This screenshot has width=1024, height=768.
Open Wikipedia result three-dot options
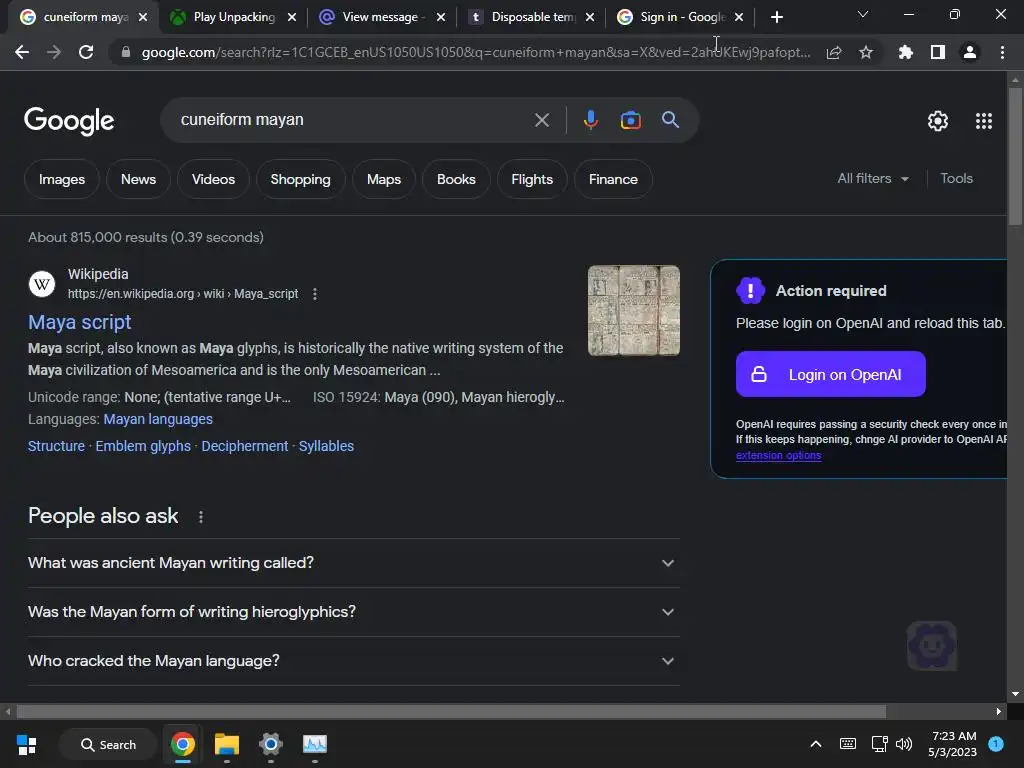[x=315, y=294]
